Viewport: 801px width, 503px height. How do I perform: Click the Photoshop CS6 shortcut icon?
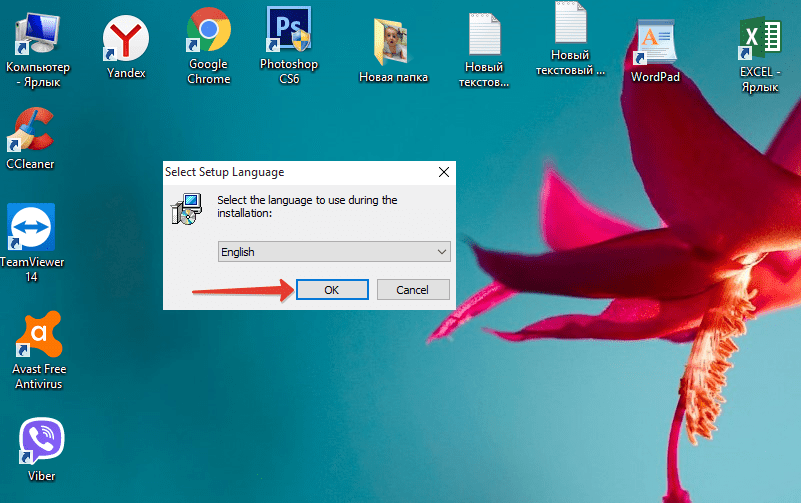pyautogui.click(x=288, y=31)
